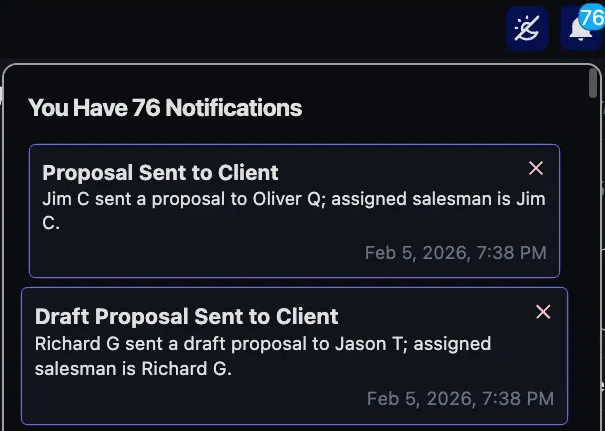This screenshot has width=605, height=431.
Task: Click the blue 76 unread badge
Action: click(591, 18)
